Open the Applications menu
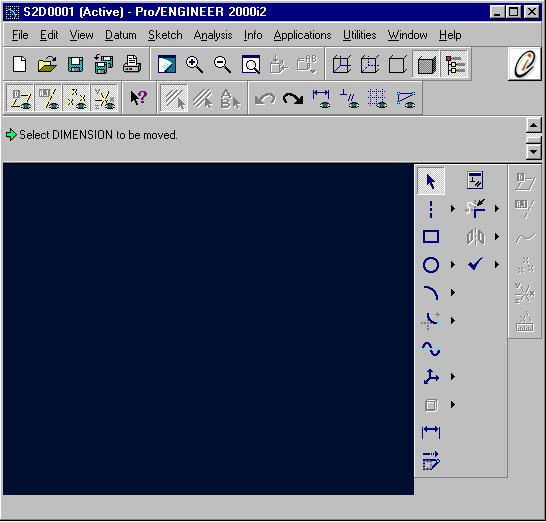The image size is (546, 522). 302,35
